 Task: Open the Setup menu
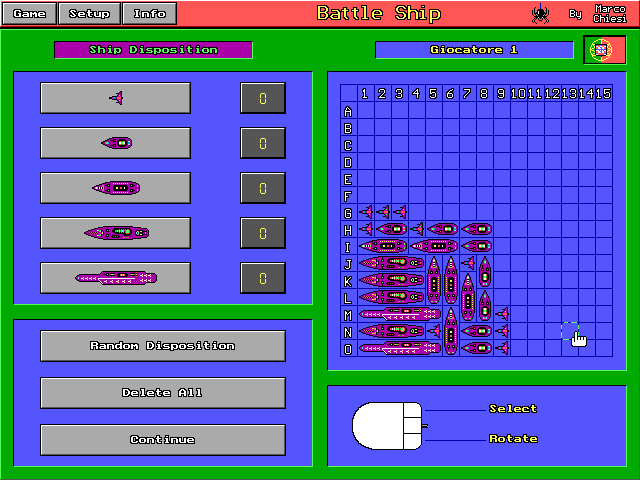(89, 13)
